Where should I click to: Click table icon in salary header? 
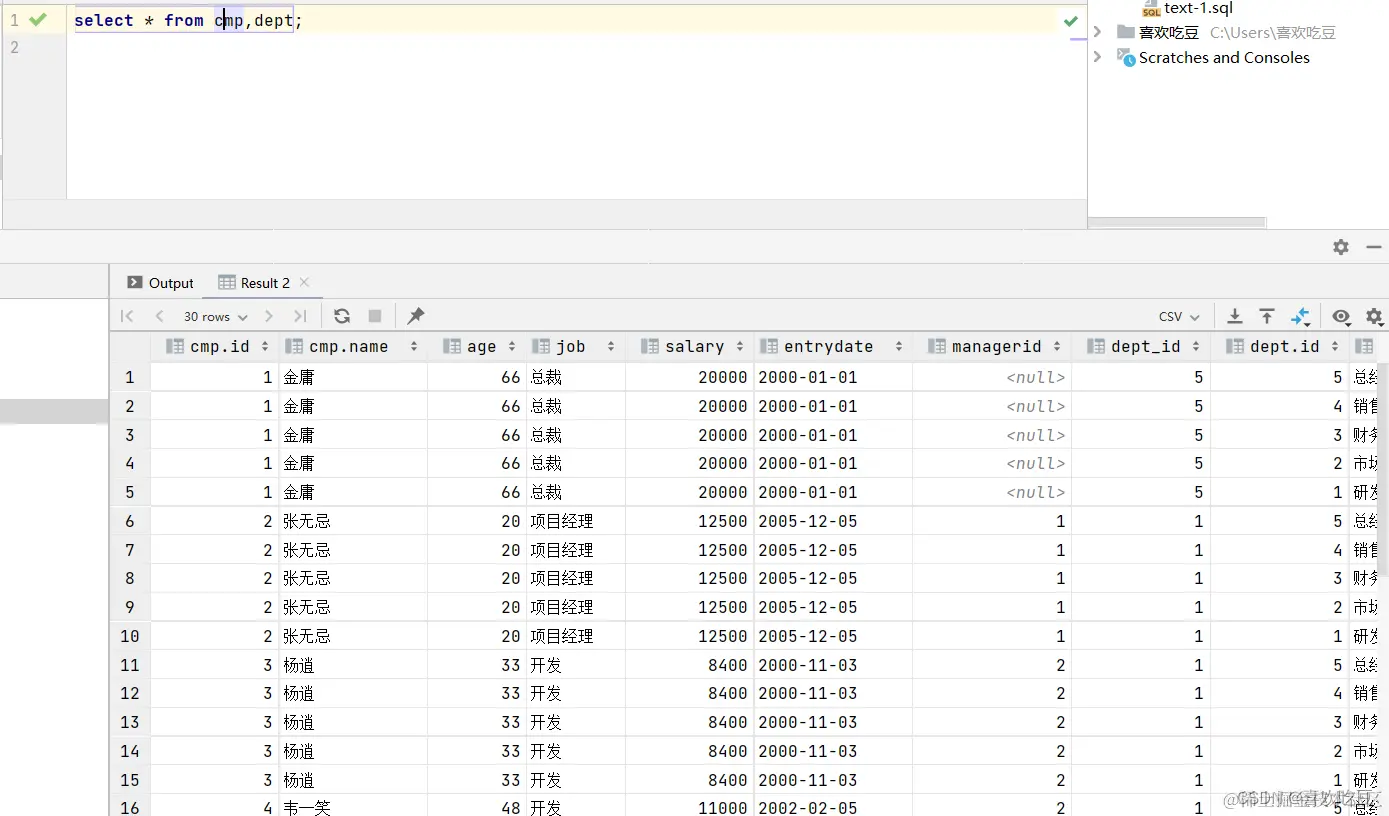(x=650, y=346)
